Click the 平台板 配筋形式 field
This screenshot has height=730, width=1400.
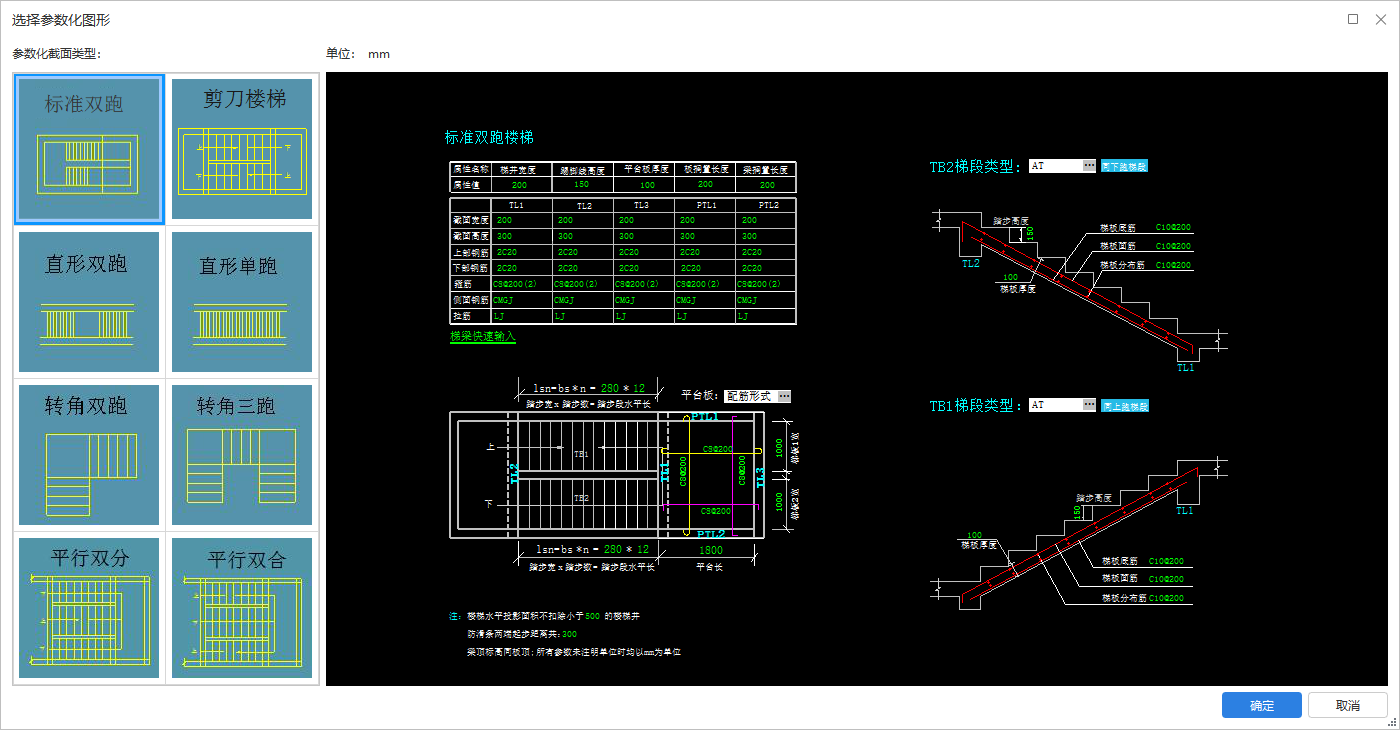(x=750, y=396)
